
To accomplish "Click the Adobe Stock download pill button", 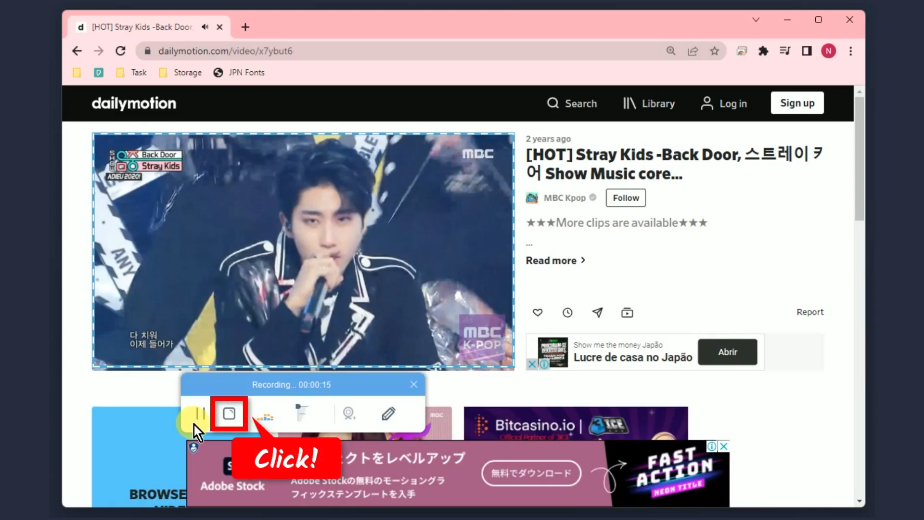I will 531,473.
